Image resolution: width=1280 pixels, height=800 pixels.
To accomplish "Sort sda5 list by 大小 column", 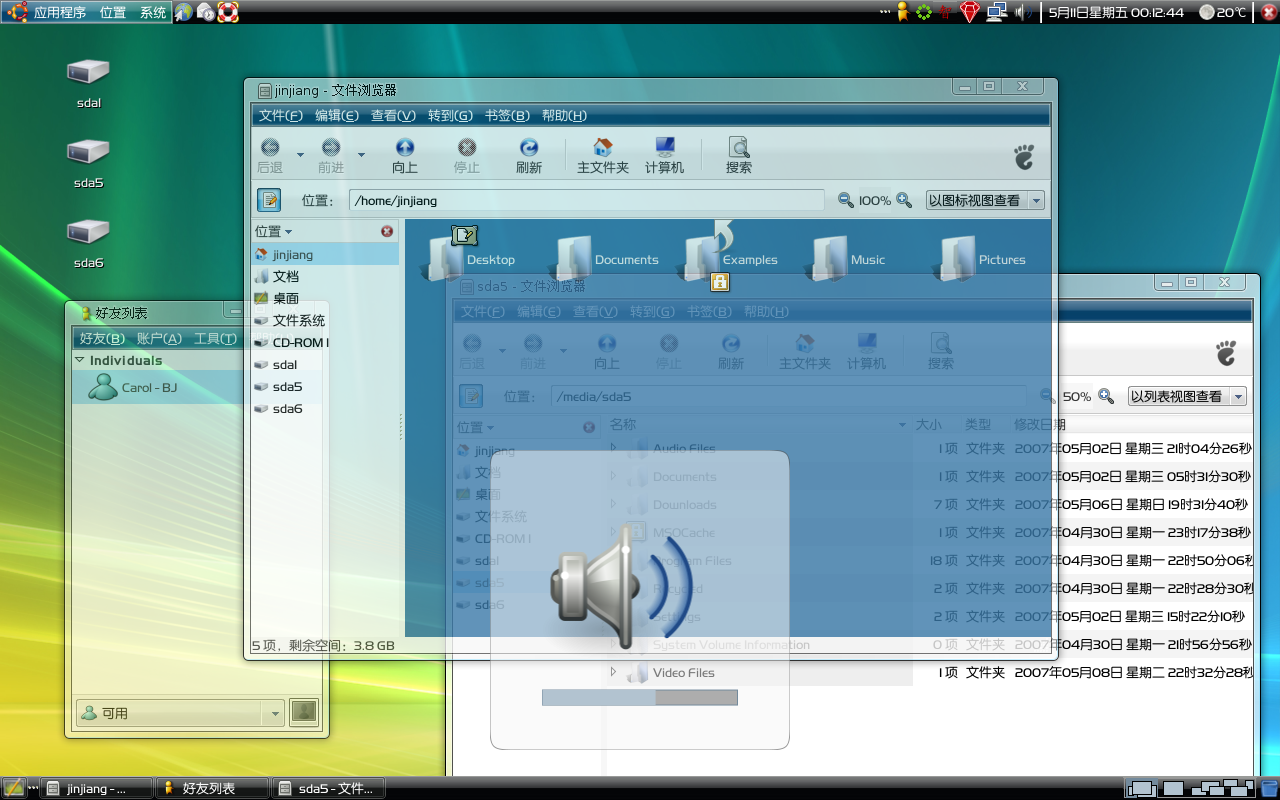I will [x=928, y=424].
